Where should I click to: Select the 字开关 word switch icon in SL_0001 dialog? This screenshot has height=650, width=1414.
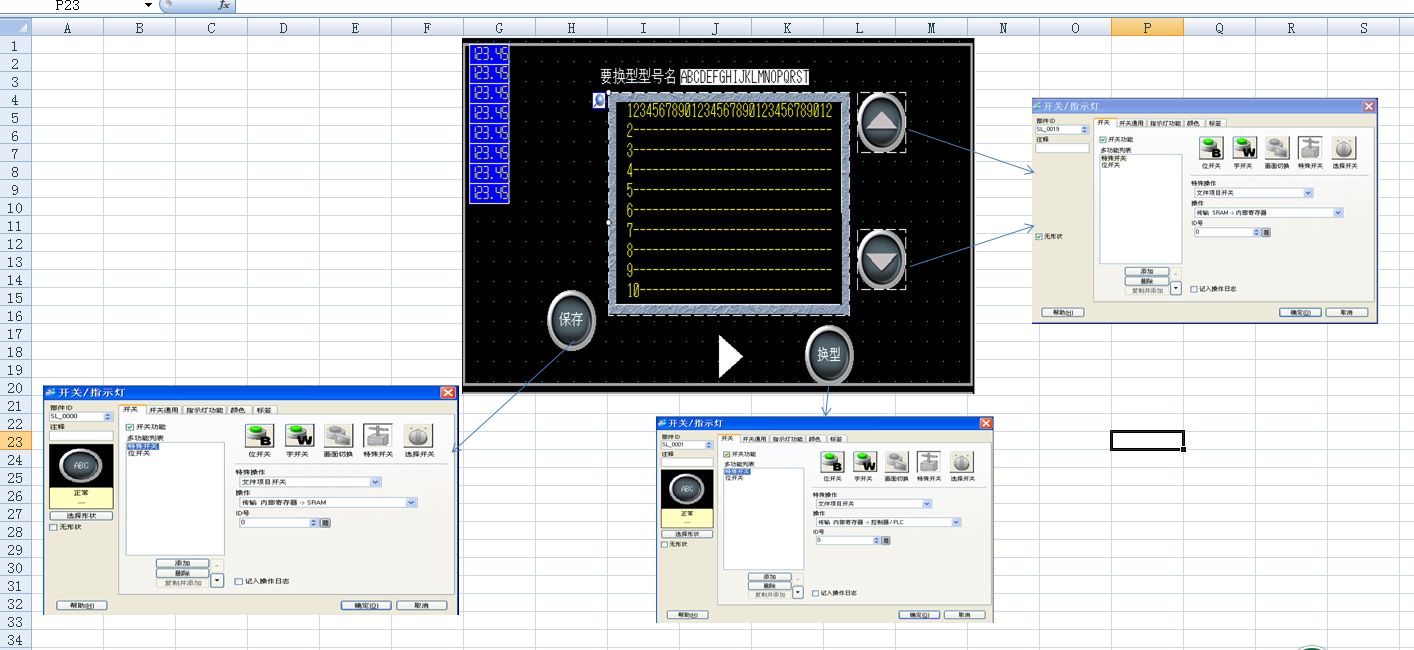pos(864,462)
